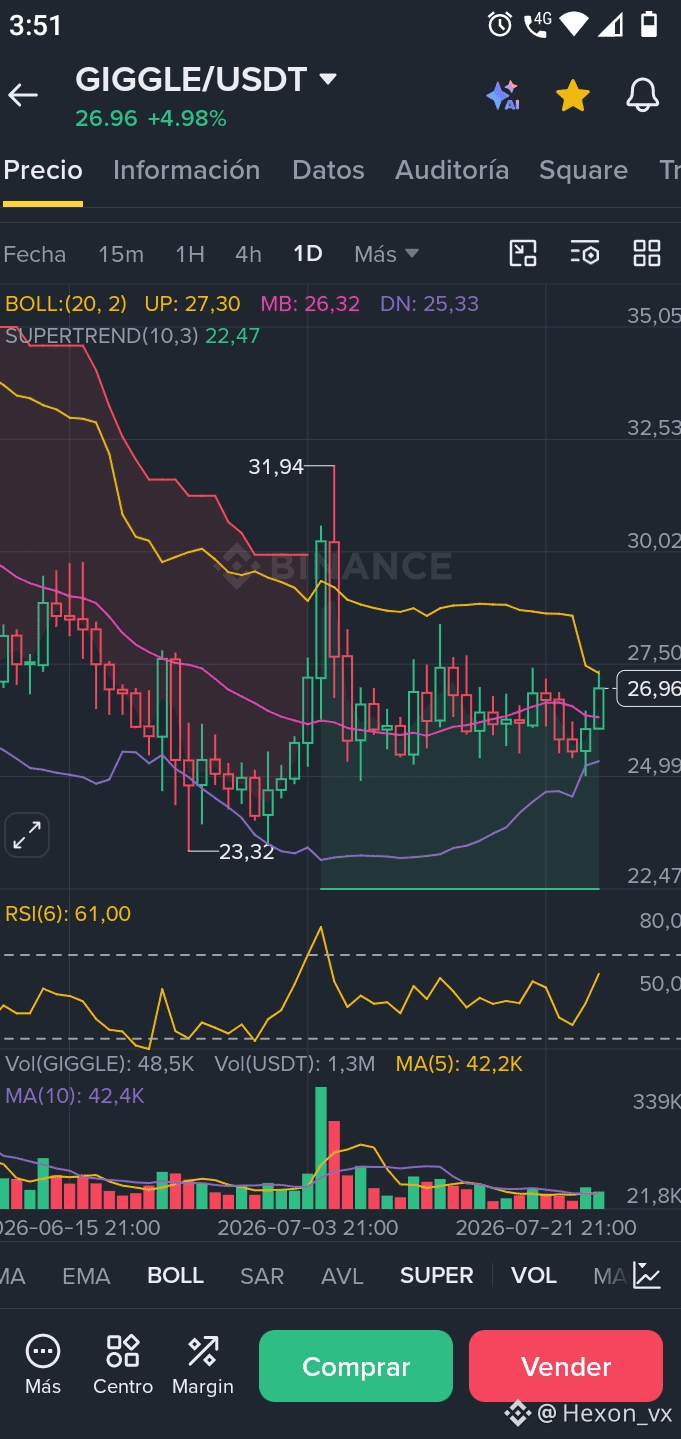Select the Fecha chart interval

tap(34, 254)
